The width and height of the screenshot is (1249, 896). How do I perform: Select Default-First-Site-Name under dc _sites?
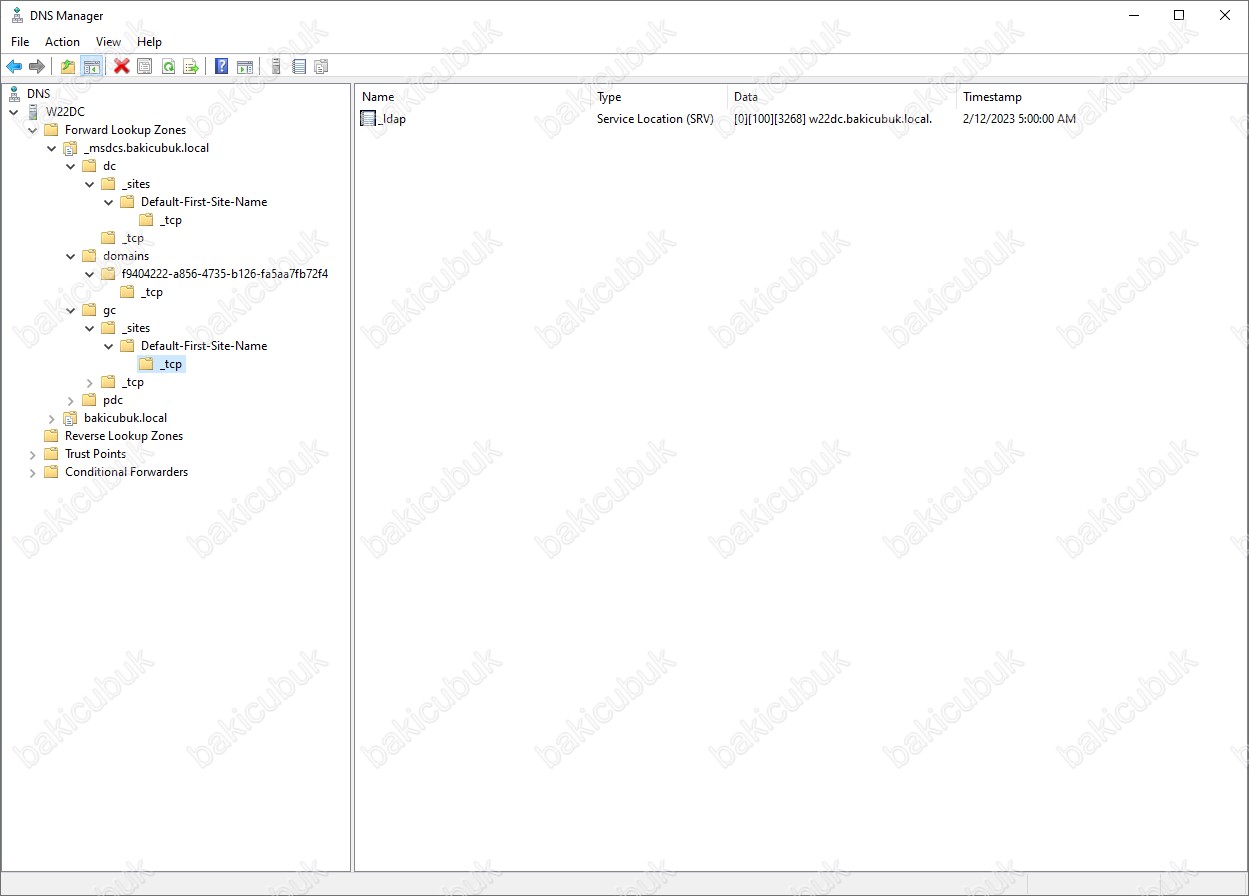click(x=203, y=202)
